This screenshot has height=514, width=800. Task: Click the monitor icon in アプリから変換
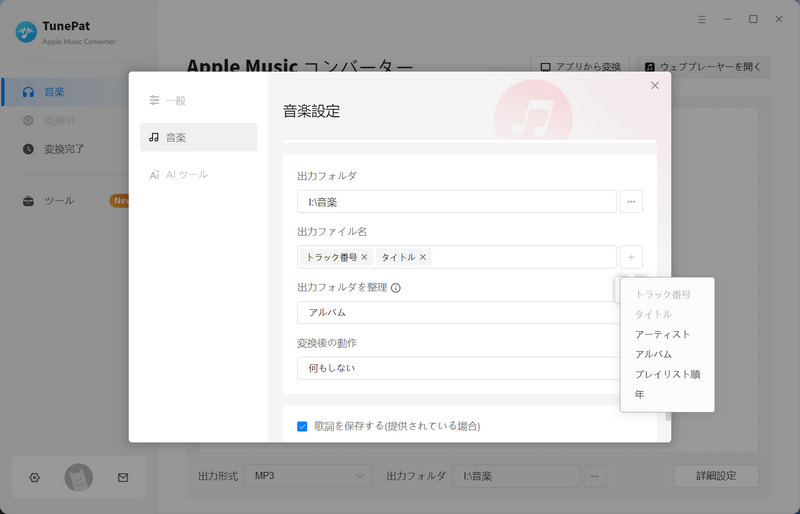(x=545, y=67)
